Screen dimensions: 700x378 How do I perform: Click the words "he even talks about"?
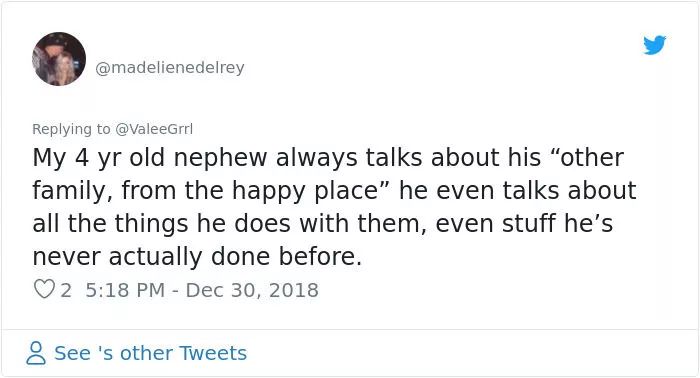[x=517, y=191]
